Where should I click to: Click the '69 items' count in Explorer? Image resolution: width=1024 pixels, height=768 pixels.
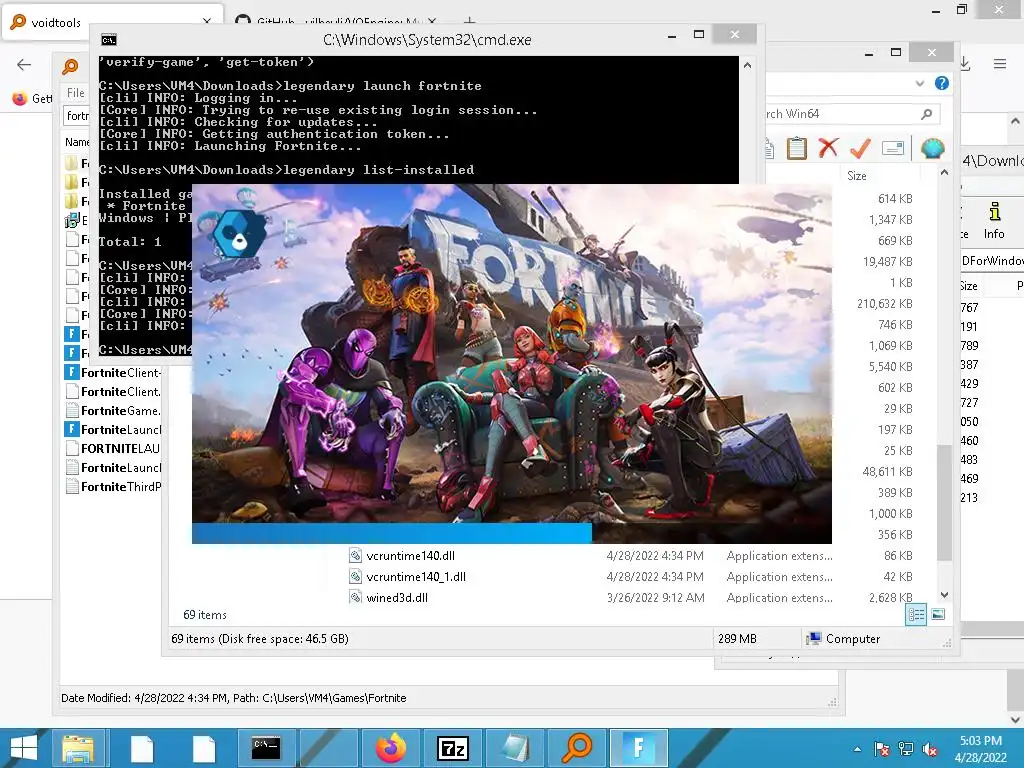click(x=204, y=615)
